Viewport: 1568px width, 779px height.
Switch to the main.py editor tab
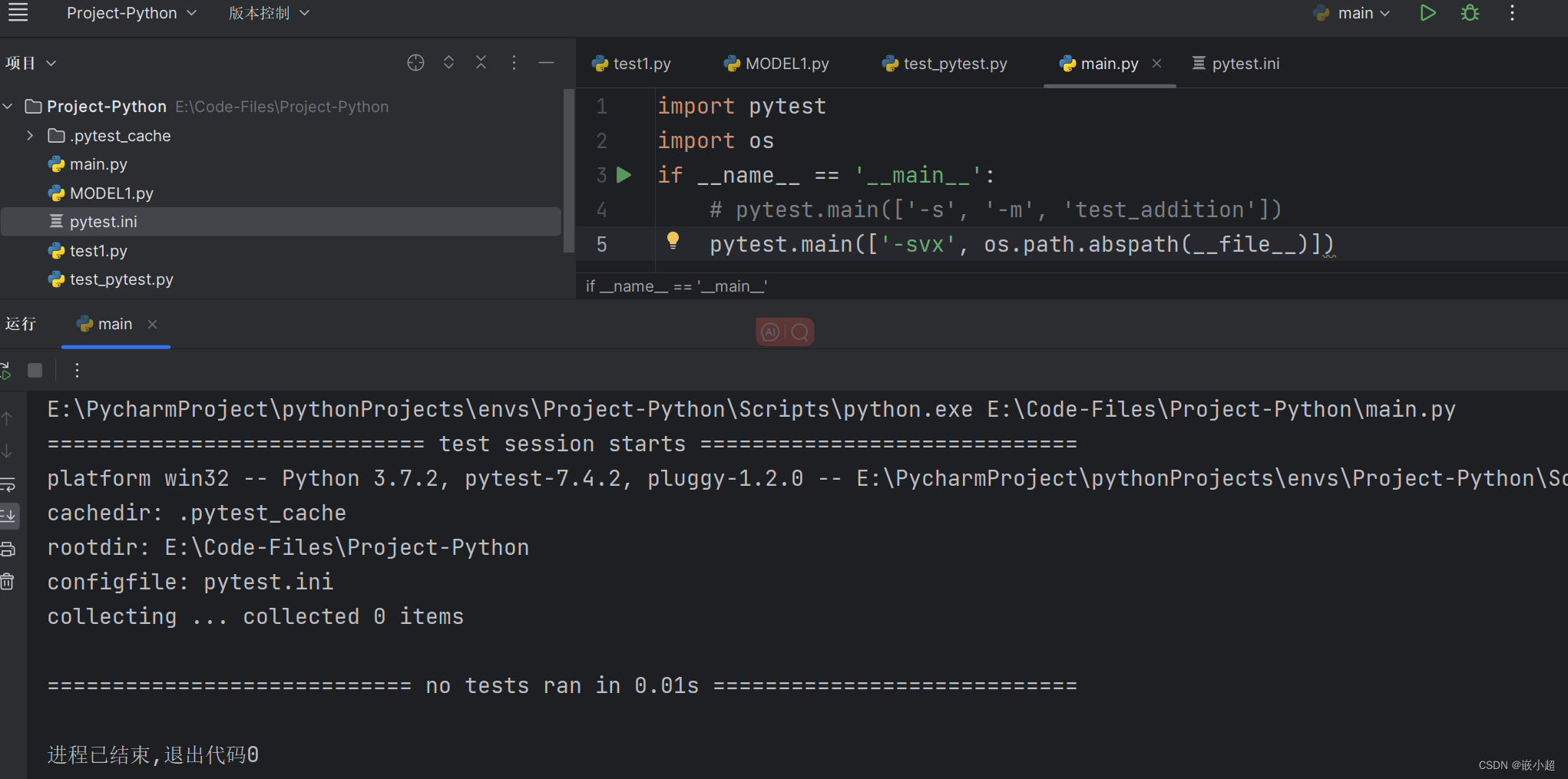point(1109,64)
